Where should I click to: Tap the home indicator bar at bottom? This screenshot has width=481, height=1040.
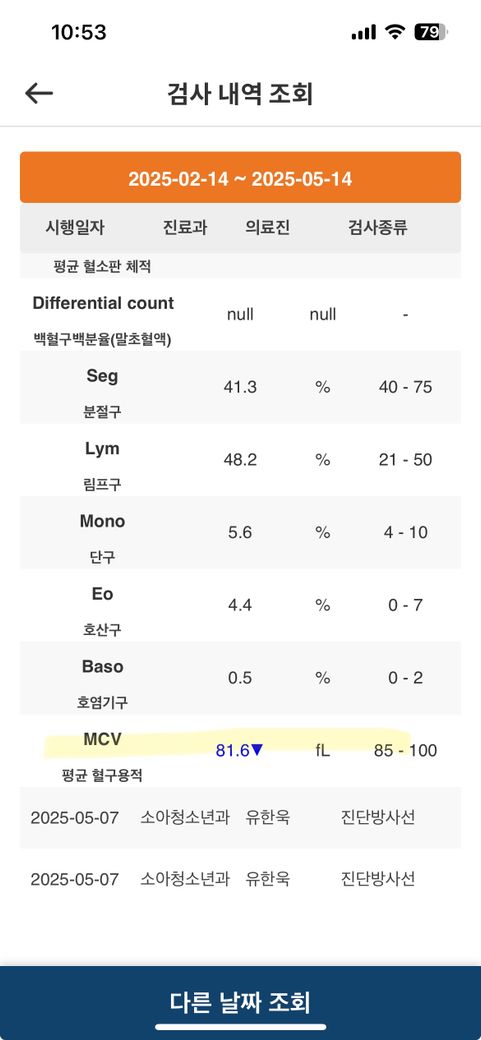pos(240,1027)
